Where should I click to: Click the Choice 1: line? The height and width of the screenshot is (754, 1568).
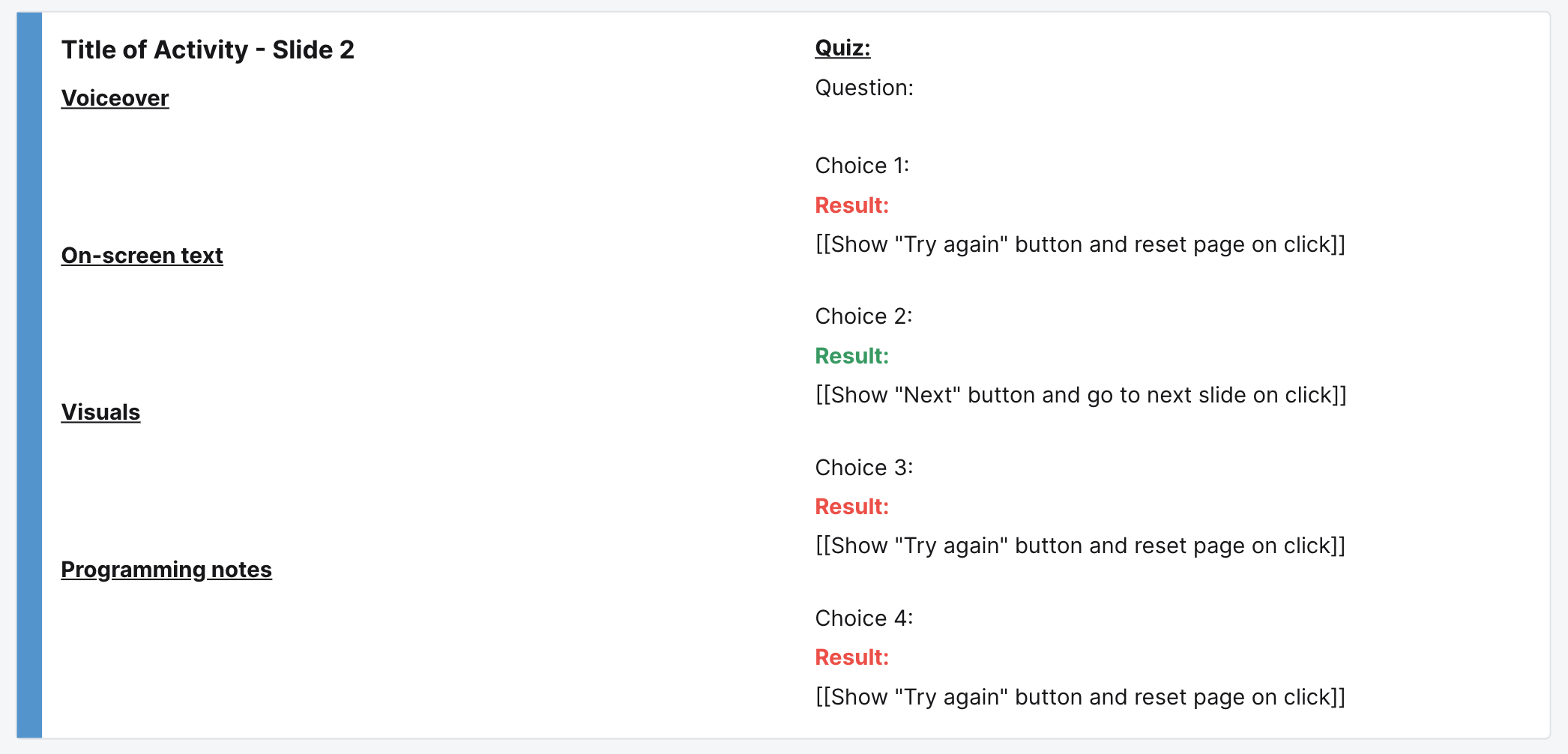click(x=862, y=166)
